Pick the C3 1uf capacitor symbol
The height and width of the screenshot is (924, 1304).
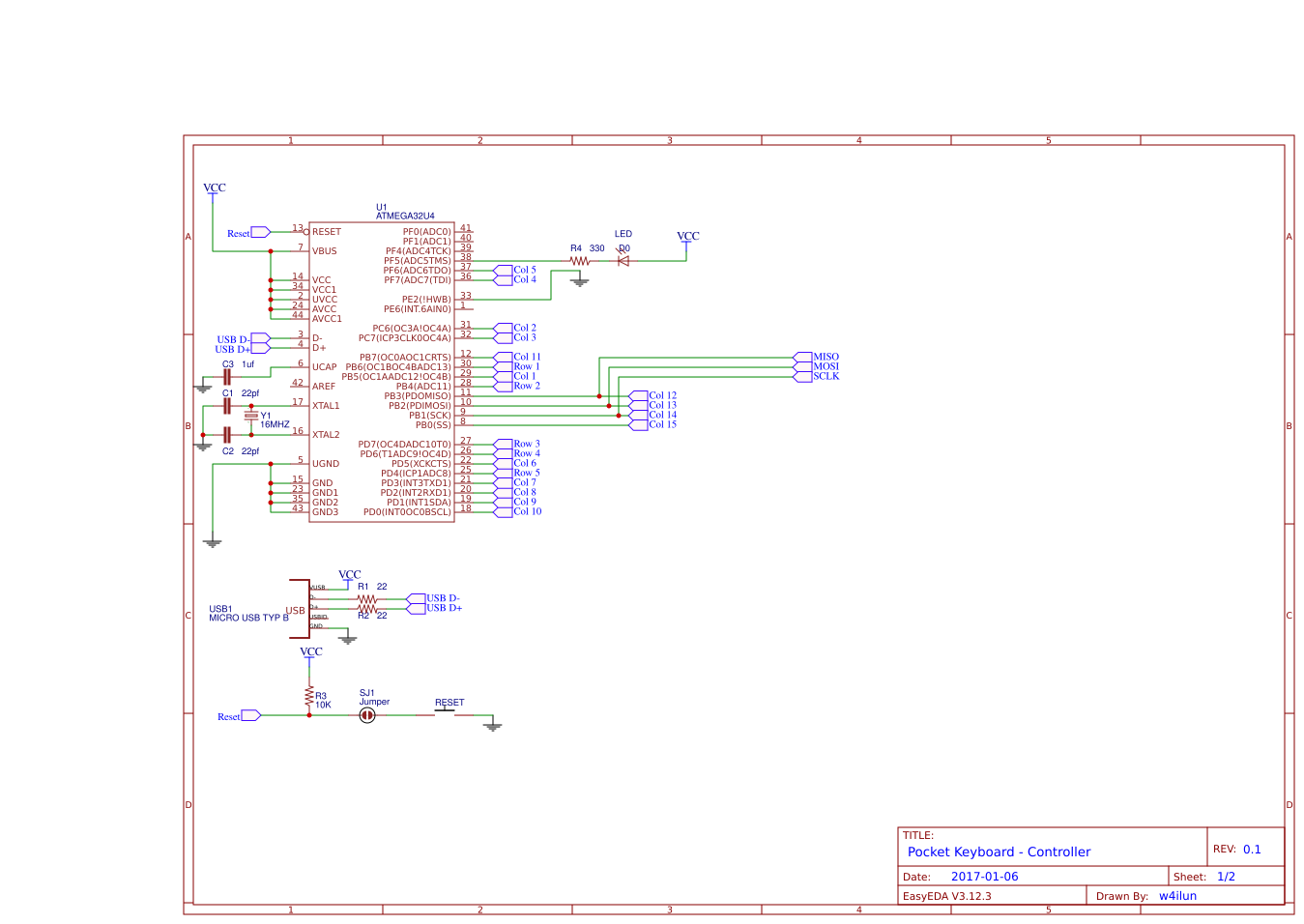(x=227, y=377)
